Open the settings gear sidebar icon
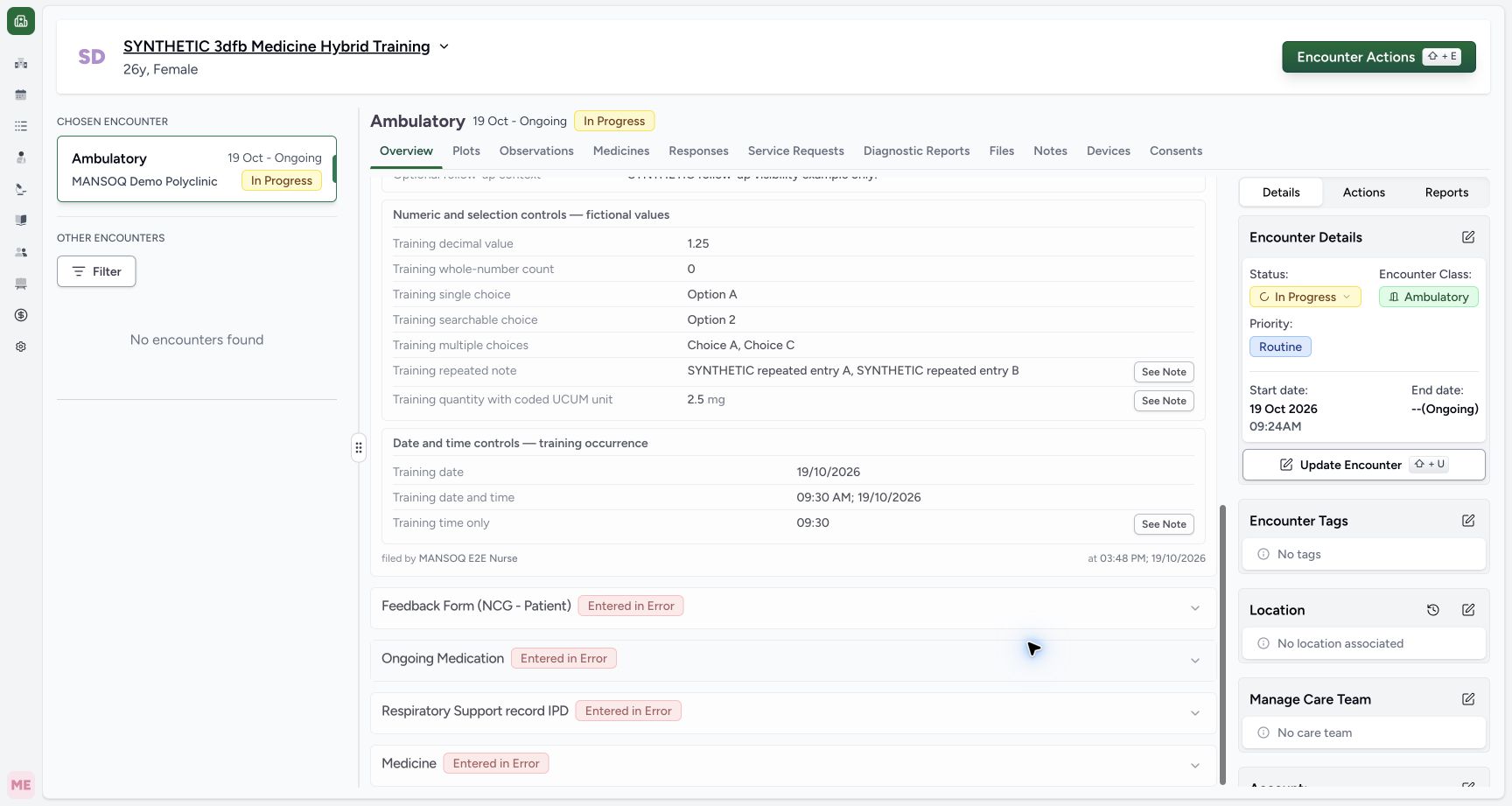Image resolution: width=1512 pixels, height=806 pixels. (21, 347)
